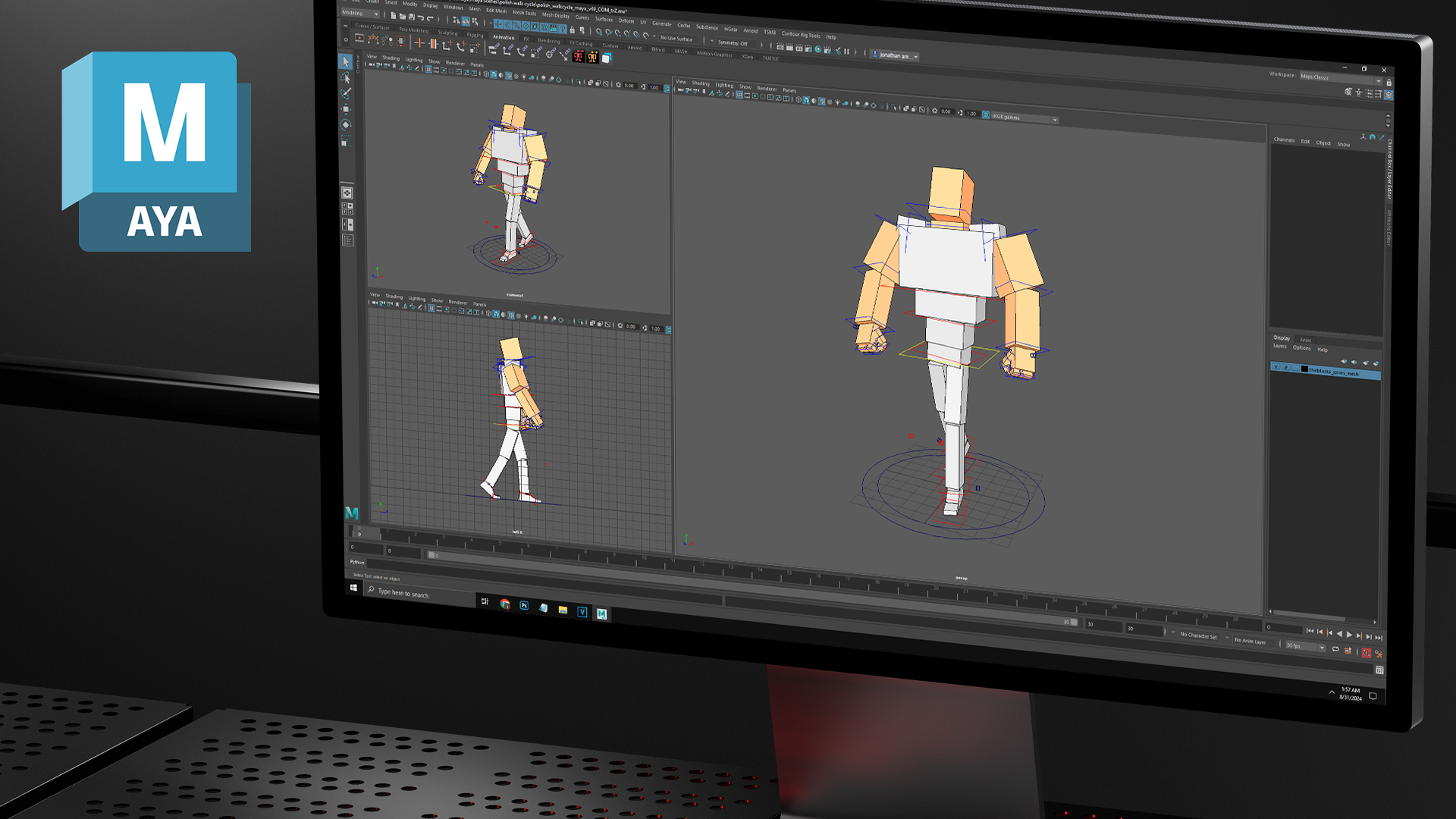Click the motion trail shelf icon
Image resolution: width=1456 pixels, height=819 pixels.
click(374, 39)
